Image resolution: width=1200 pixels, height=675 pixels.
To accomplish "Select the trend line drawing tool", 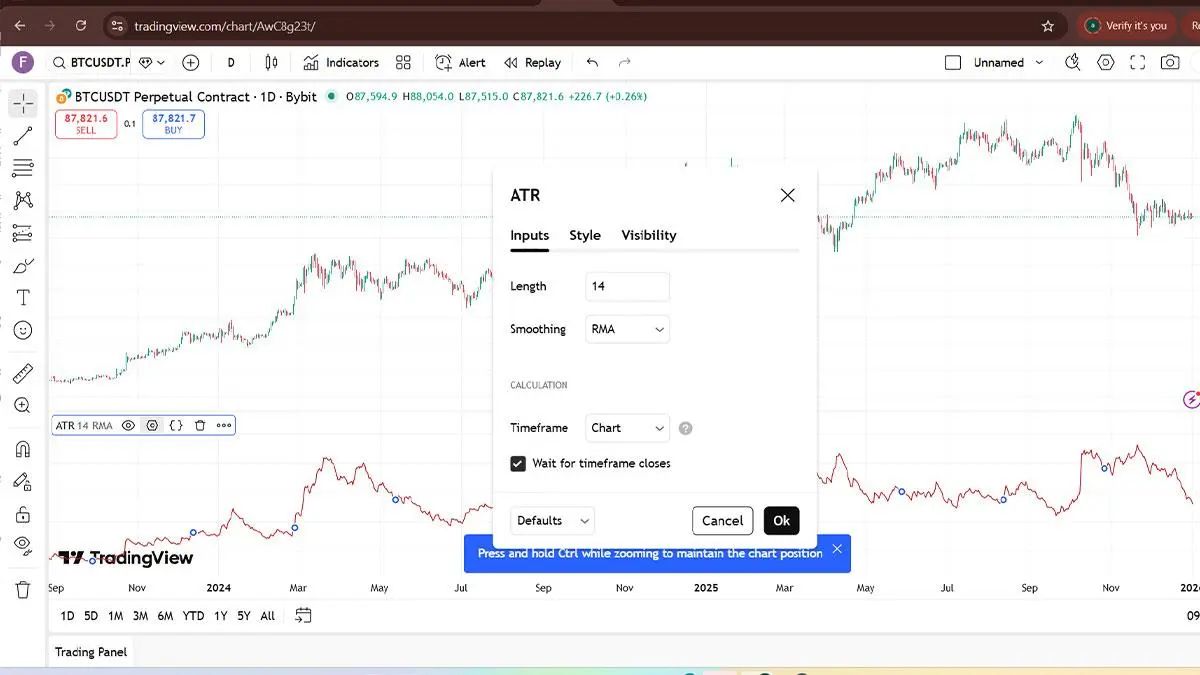I will pyautogui.click(x=23, y=136).
